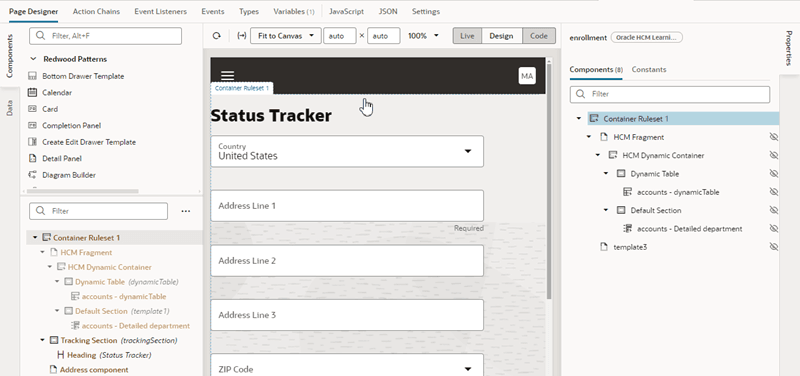Image resolution: width=800 pixels, height=376 pixels.
Task: Click Container Ruleset 1 label on canvas
Action: (241, 88)
